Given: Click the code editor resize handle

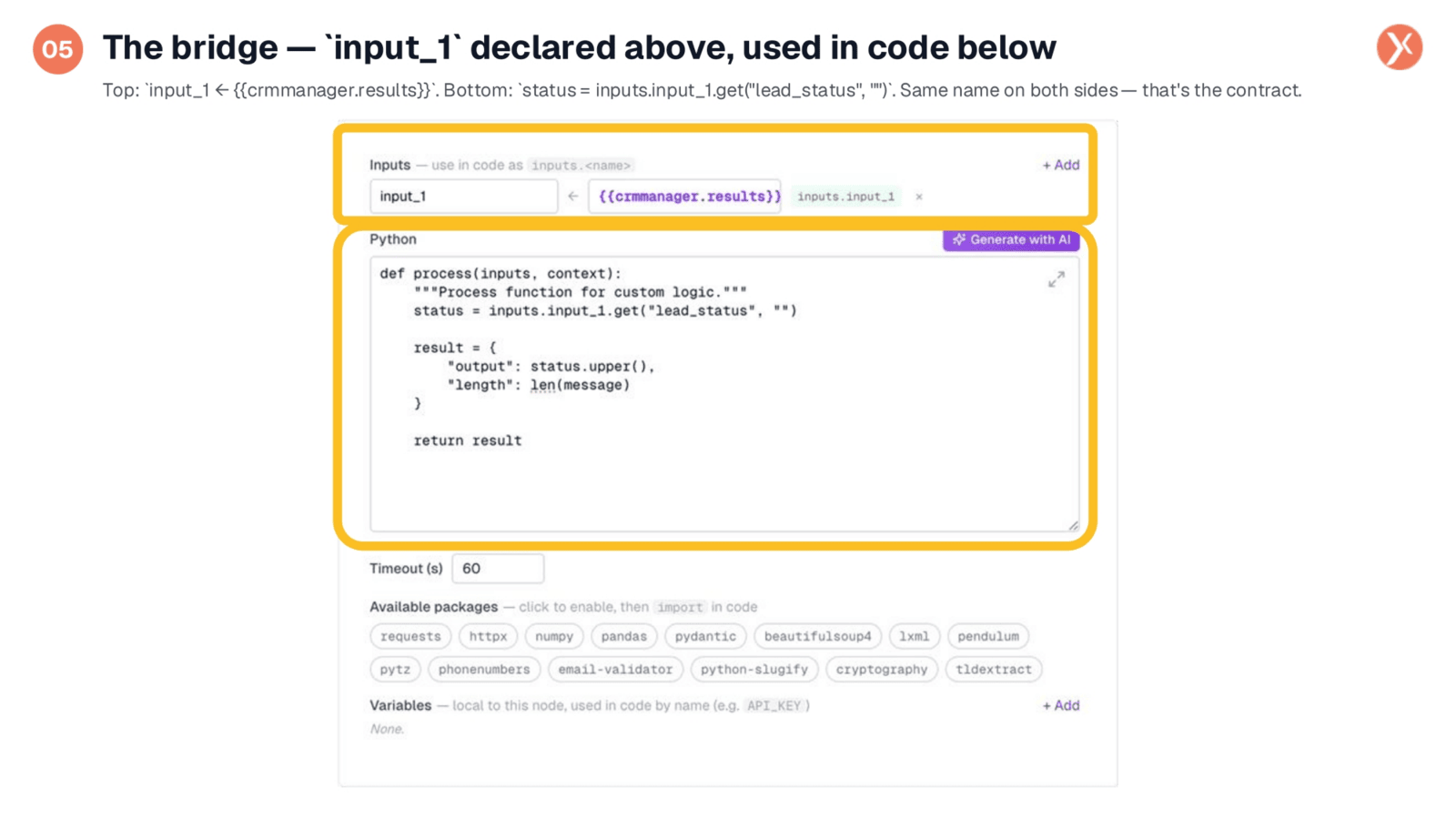Looking at the screenshot, I should point(1073,525).
